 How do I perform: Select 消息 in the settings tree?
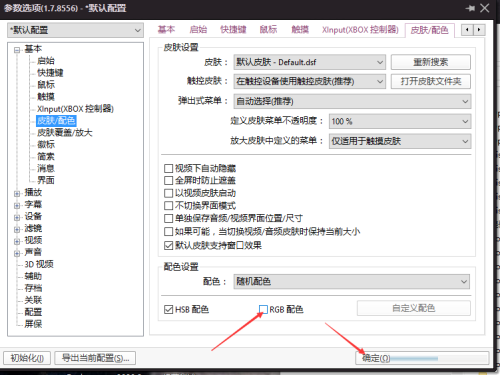pos(46,169)
